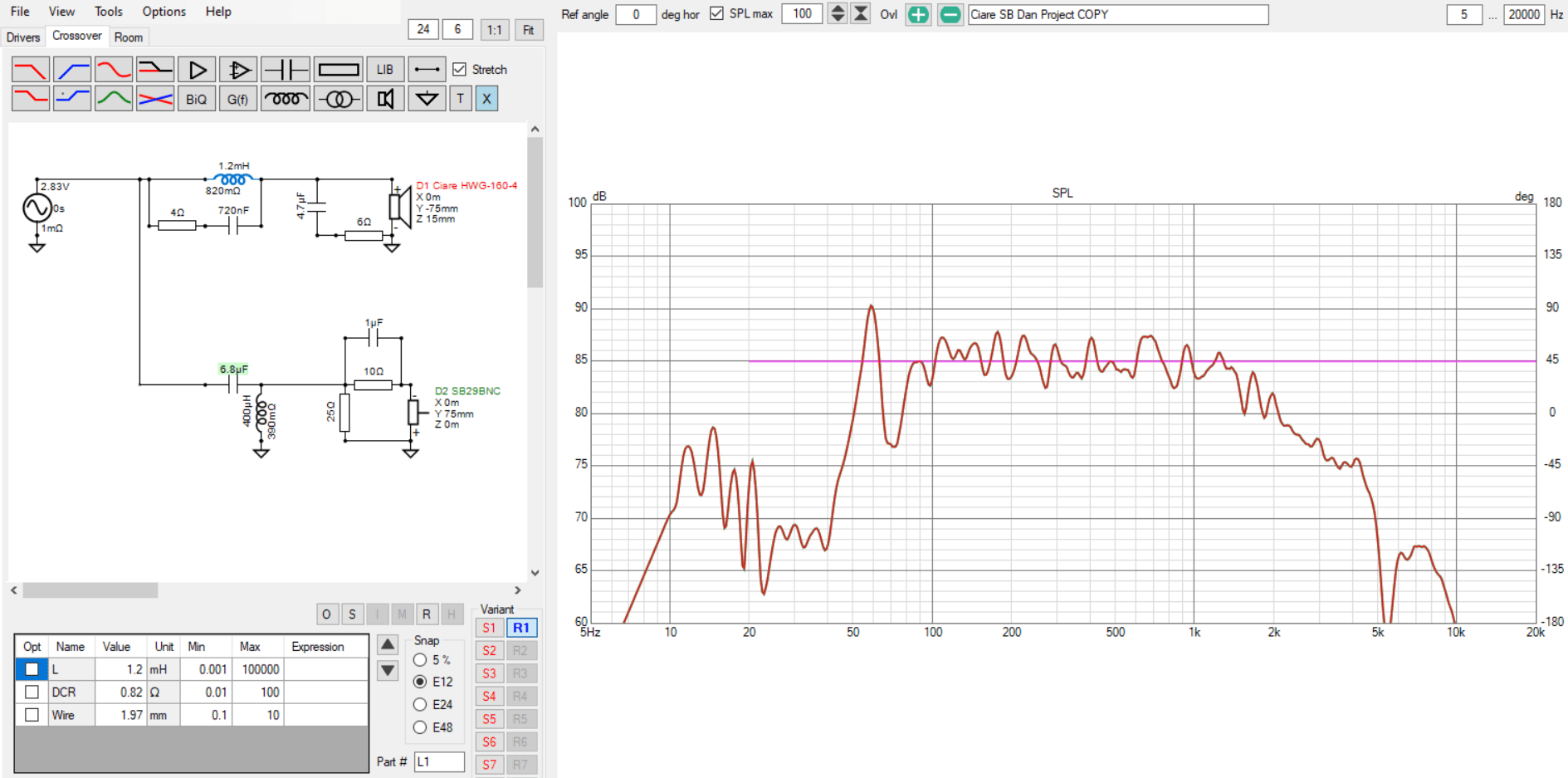The width and height of the screenshot is (1568, 778).
Task: Click the Ref angle input field
Action: (x=636, y=14)
